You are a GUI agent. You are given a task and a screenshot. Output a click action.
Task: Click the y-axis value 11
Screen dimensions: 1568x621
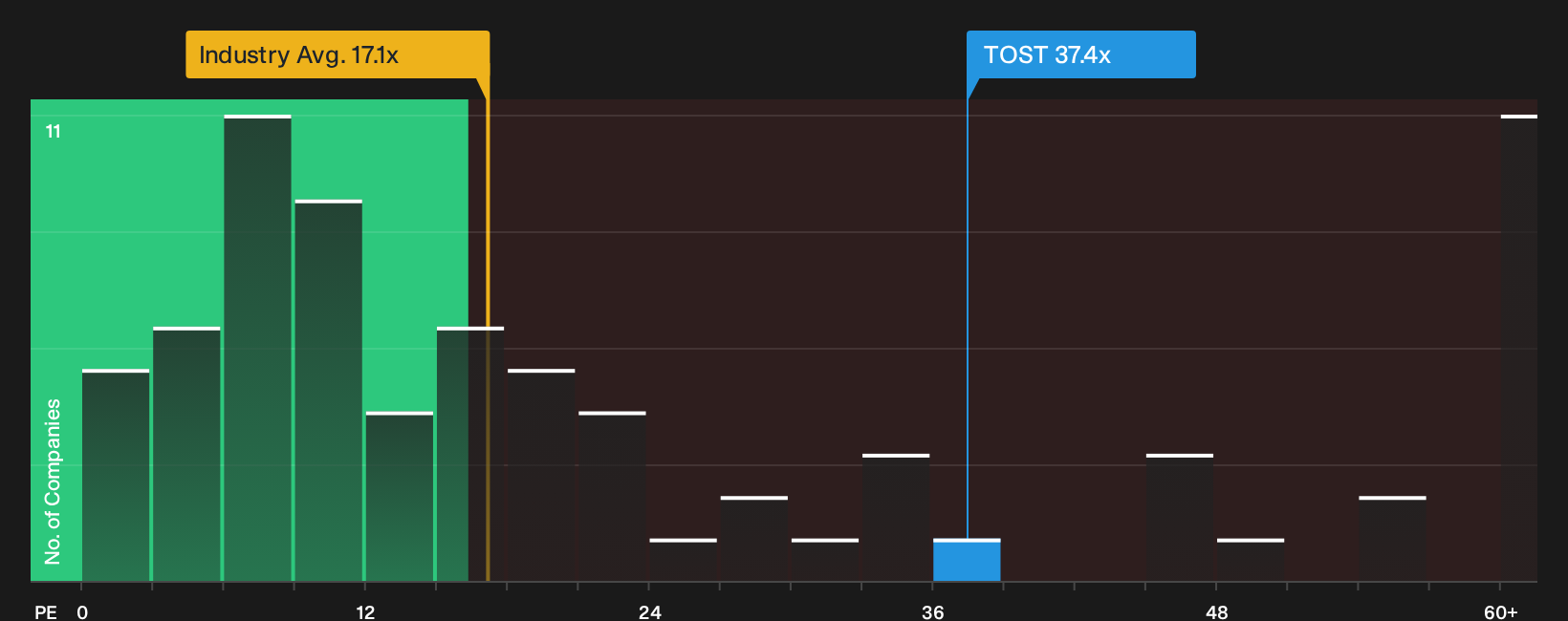(x=54, y=131)
